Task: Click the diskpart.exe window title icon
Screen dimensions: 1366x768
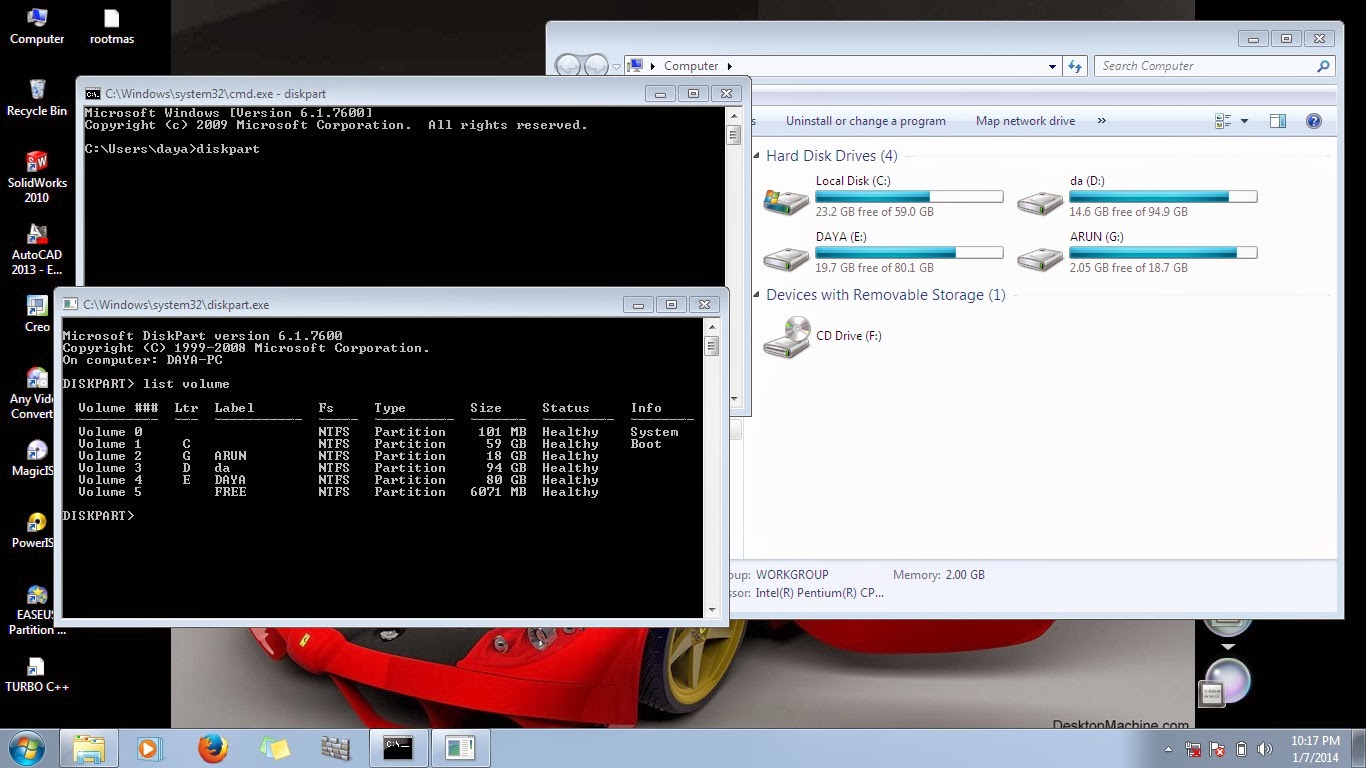Action: point(71,305)
